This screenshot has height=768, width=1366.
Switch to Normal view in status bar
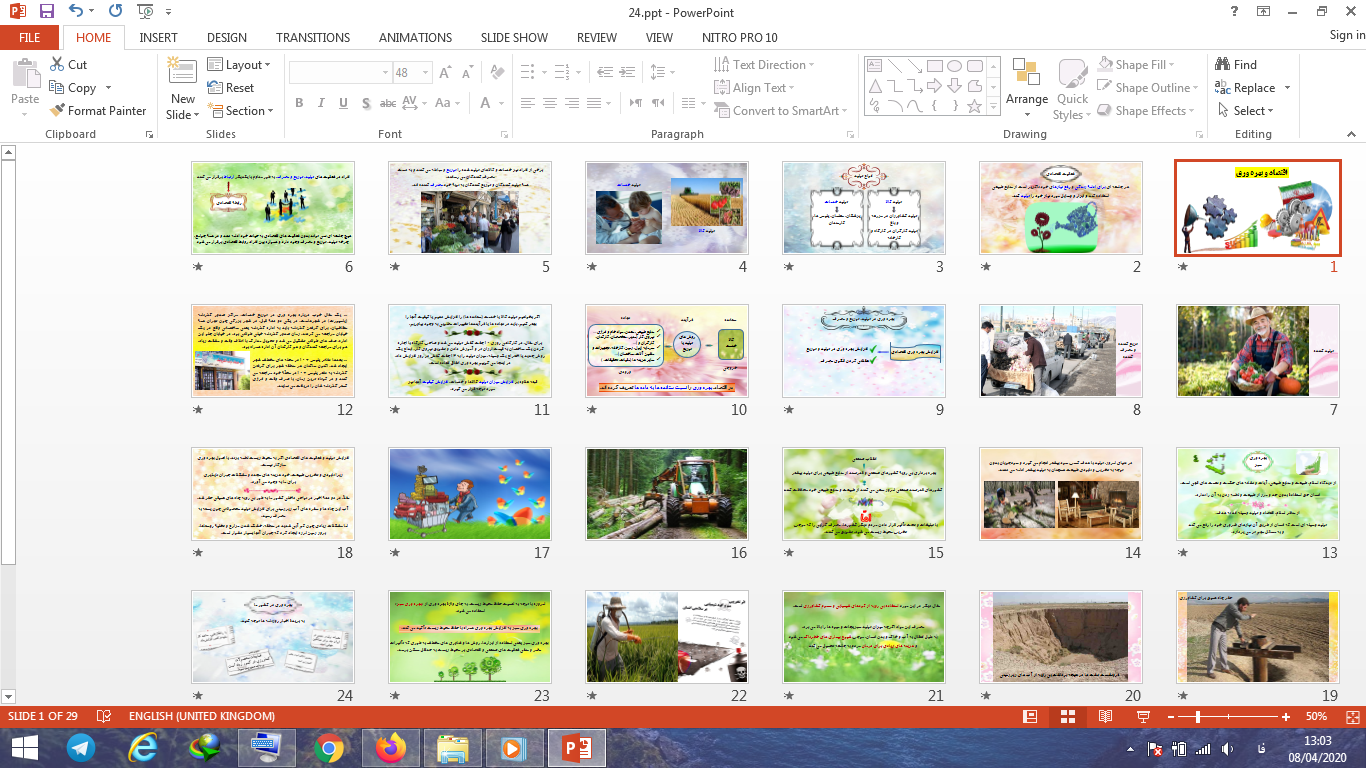pos(1030,717)
